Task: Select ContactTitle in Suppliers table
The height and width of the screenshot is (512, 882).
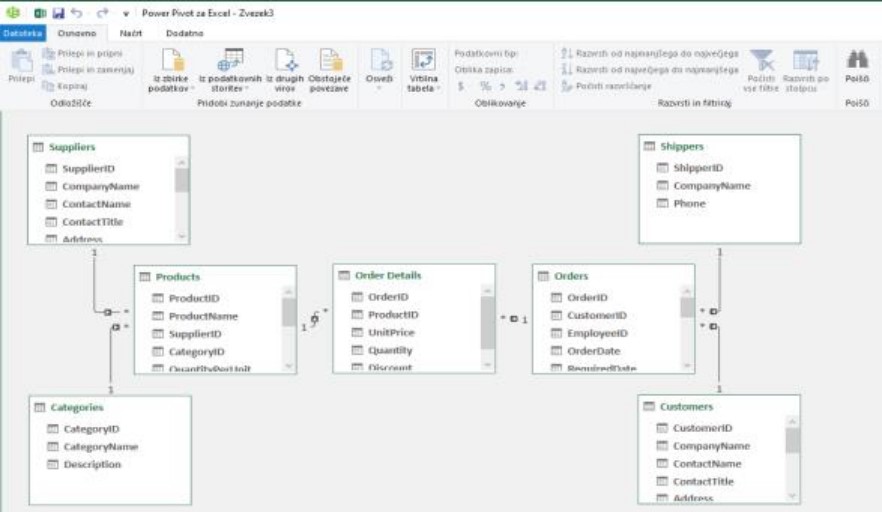Action: point(92,222)
